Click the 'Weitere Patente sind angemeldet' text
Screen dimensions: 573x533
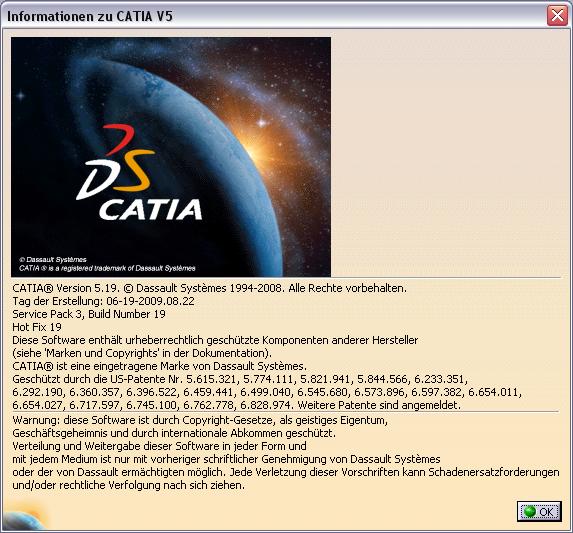tap(379, 405)
